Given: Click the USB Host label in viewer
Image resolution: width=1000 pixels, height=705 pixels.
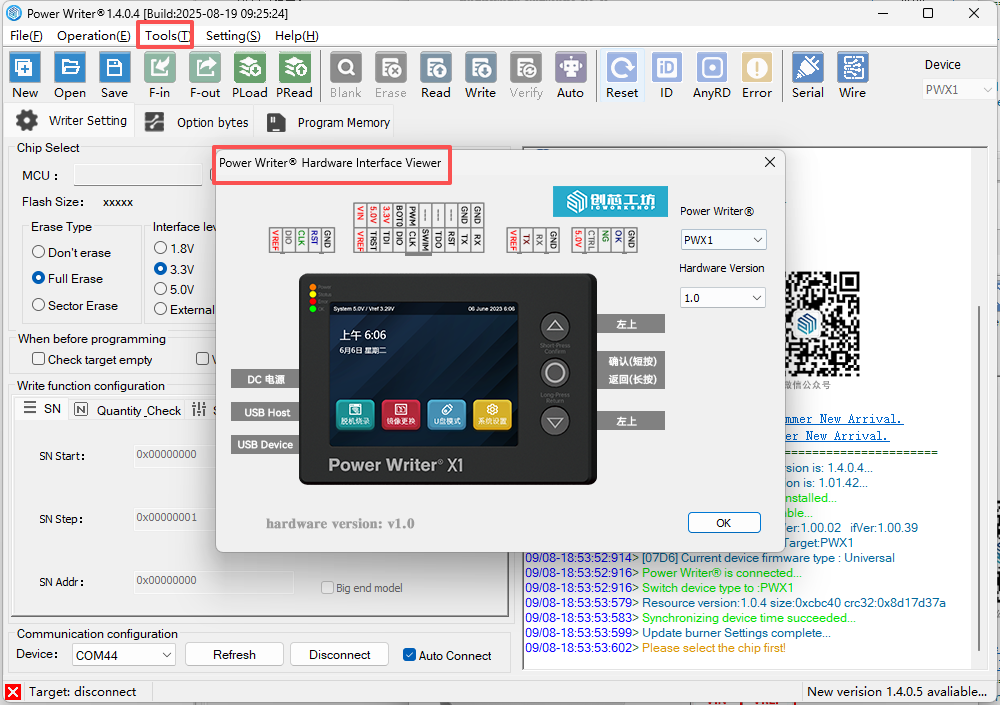Looking at the screenshot, I should coord(267,412).
